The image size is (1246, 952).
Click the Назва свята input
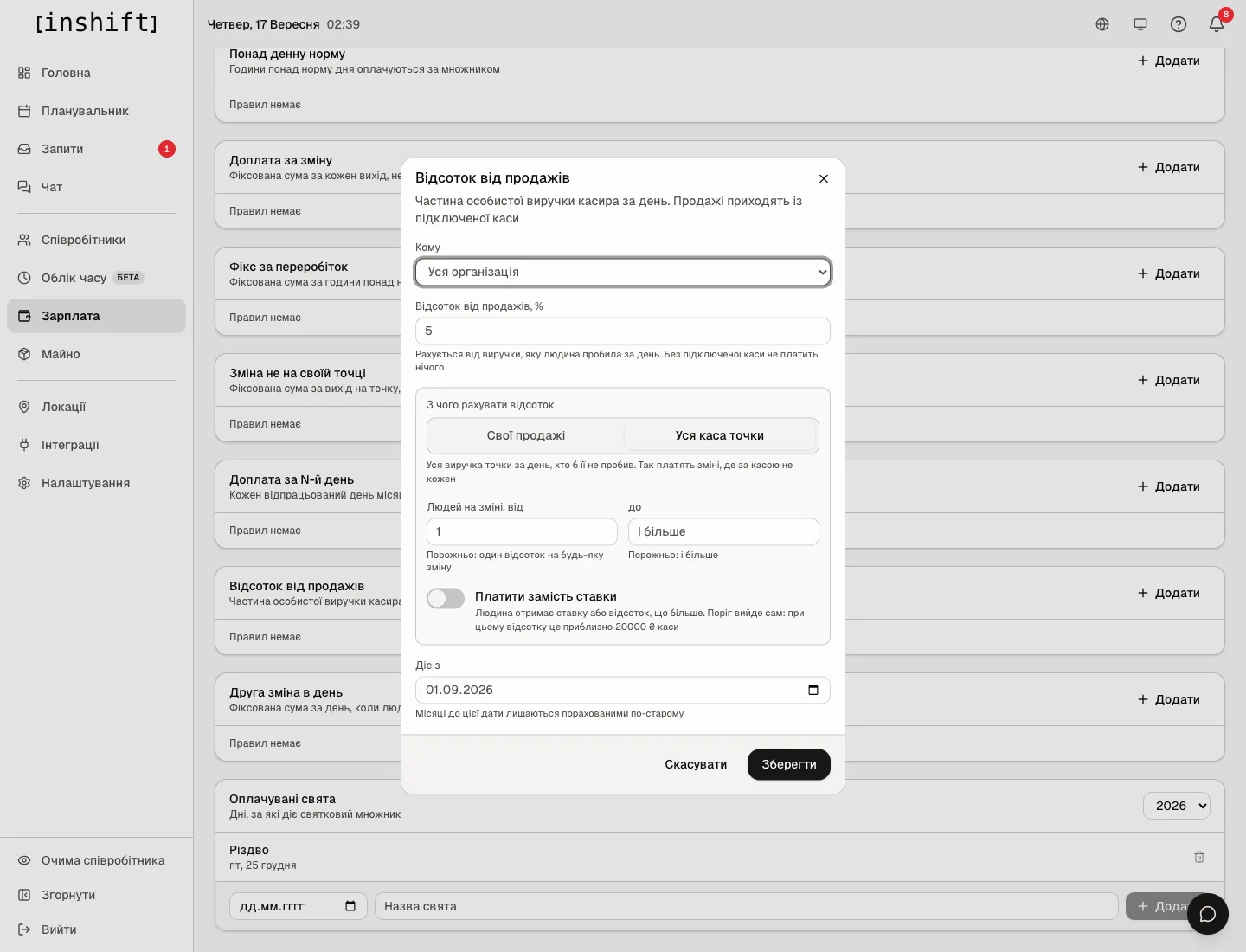tap(747, 906)
